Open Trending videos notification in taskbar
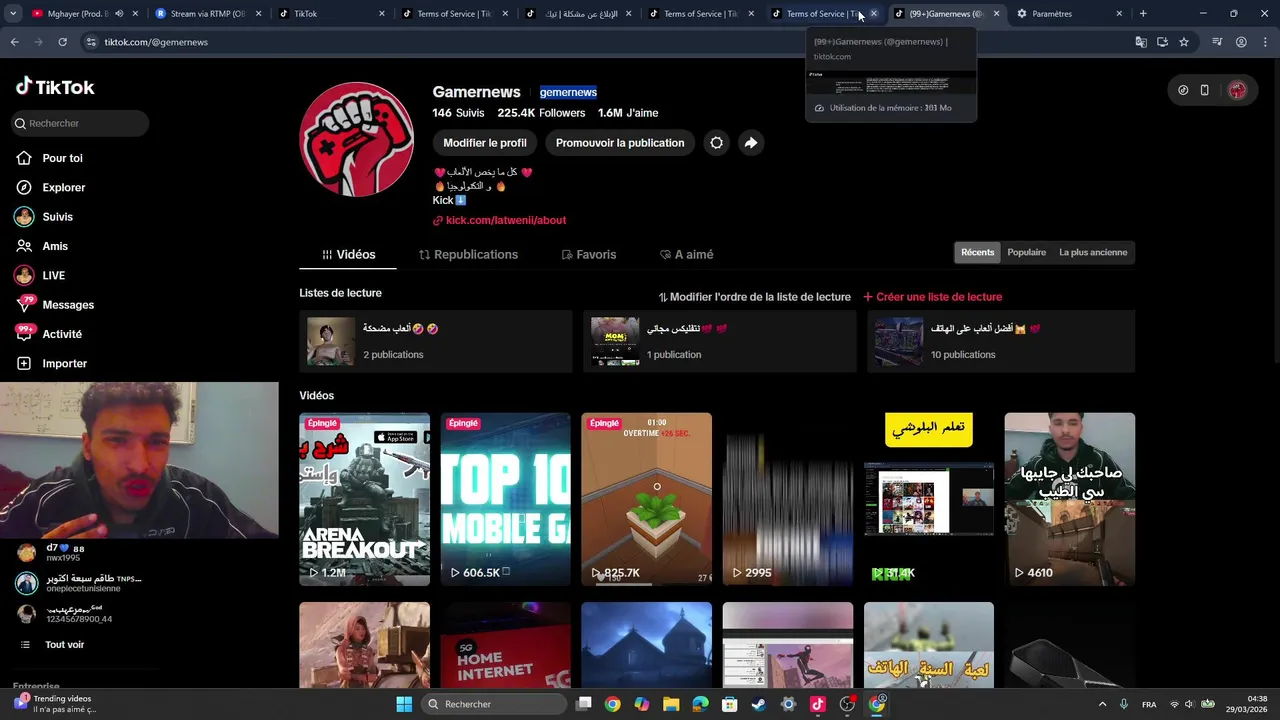 pyautogui.click(x=55, y=704)
